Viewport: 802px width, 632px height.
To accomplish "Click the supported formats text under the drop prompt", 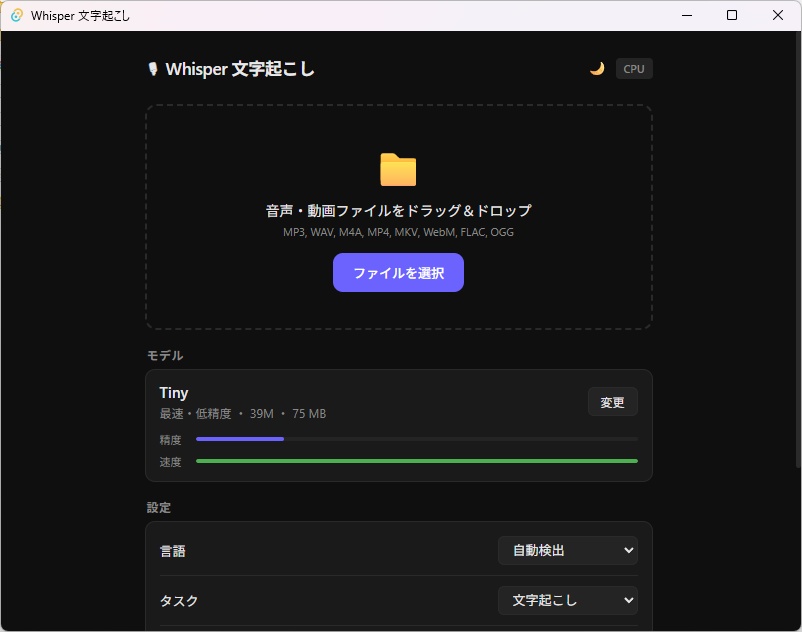I will pos(398,231).
